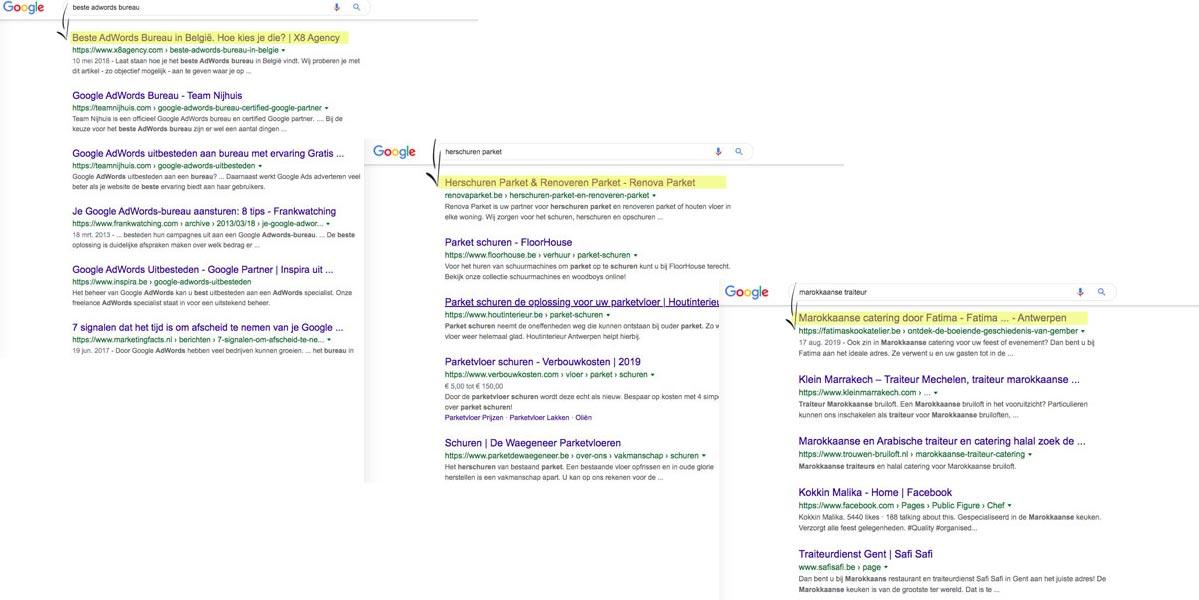Expand dropdown arrow after verbouwkosten.com URL
Screen dimensions: 1199x600
click(653, 375)
